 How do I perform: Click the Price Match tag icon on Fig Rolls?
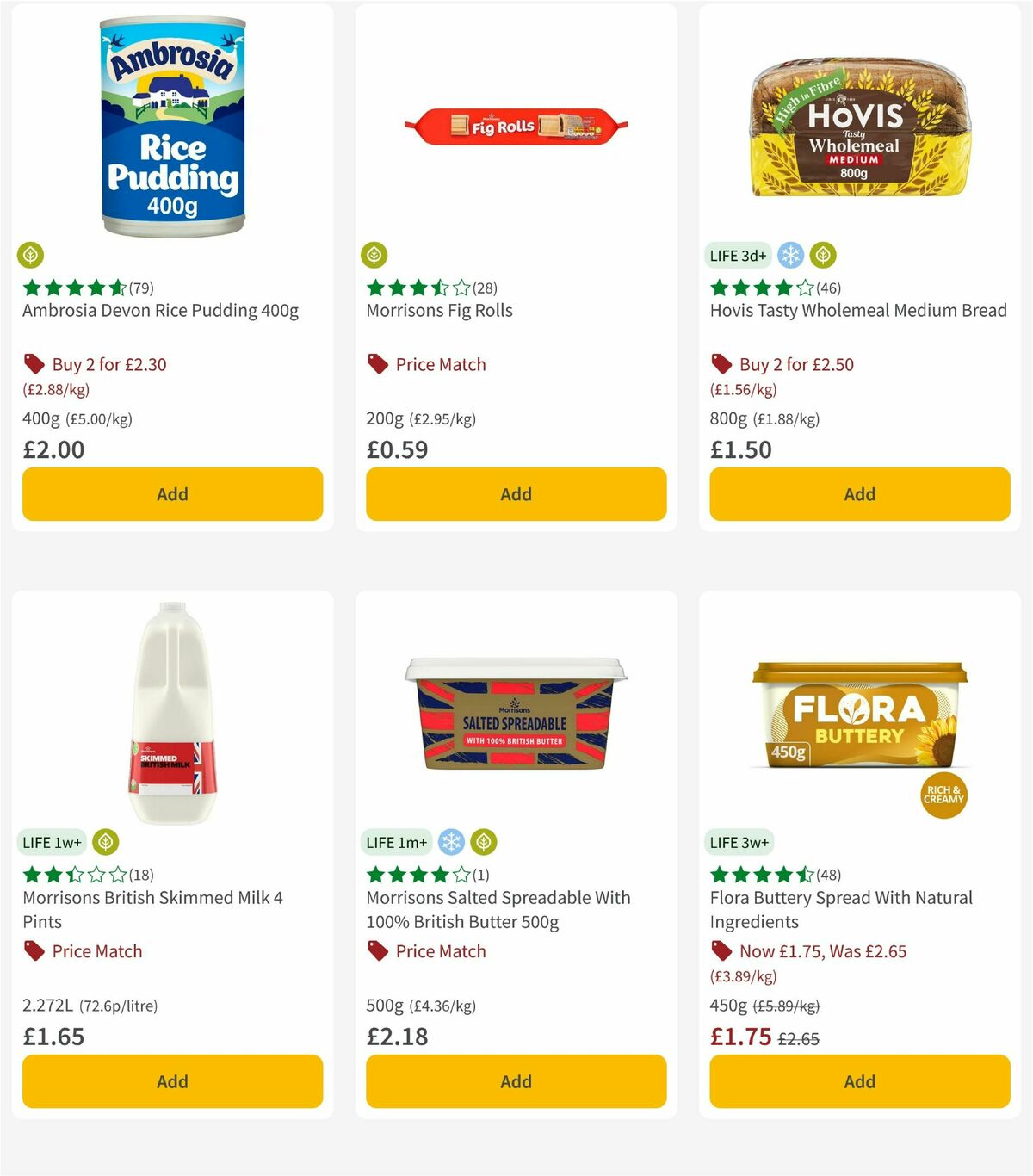click(x=376, y=364)
